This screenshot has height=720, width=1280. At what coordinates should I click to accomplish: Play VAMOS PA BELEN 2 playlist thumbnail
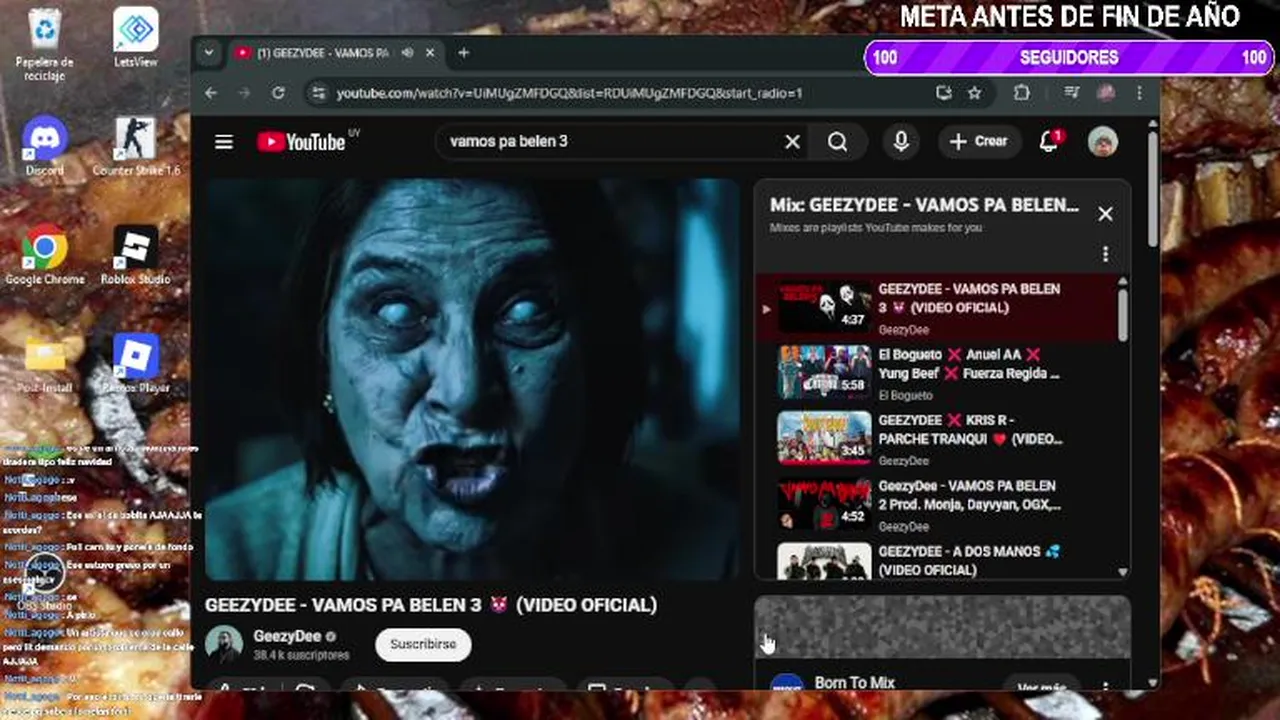(824, 504)
